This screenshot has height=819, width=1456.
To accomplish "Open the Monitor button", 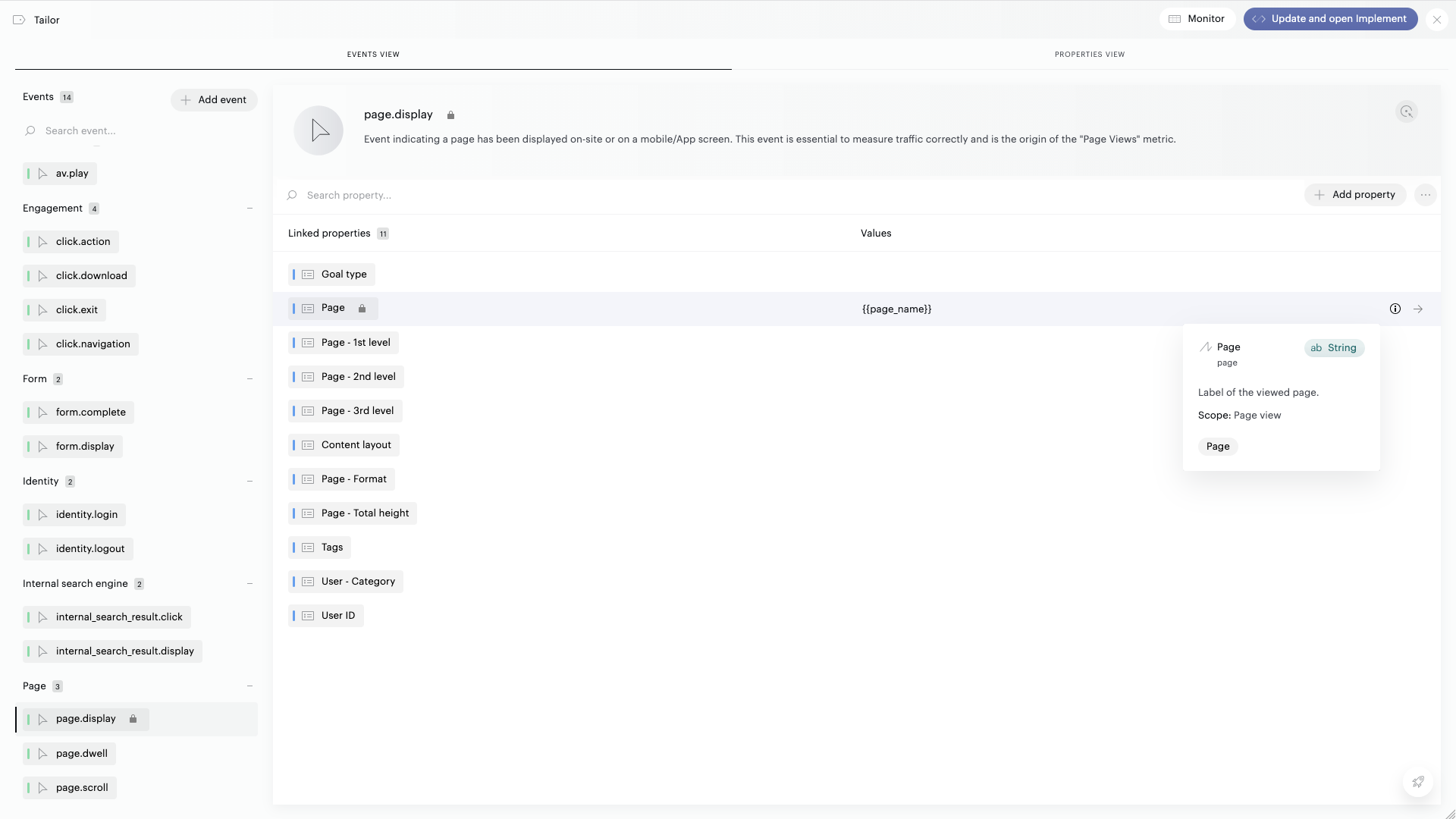I will (1197, 19).
